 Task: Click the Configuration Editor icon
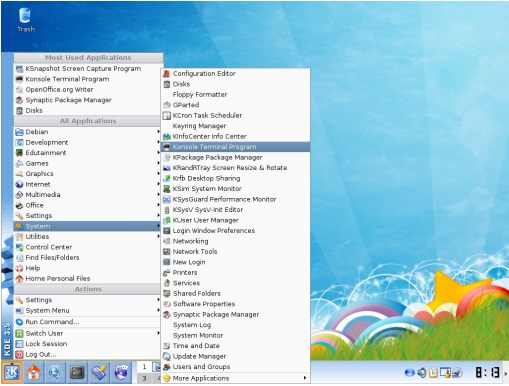click(x=167, y=74)
